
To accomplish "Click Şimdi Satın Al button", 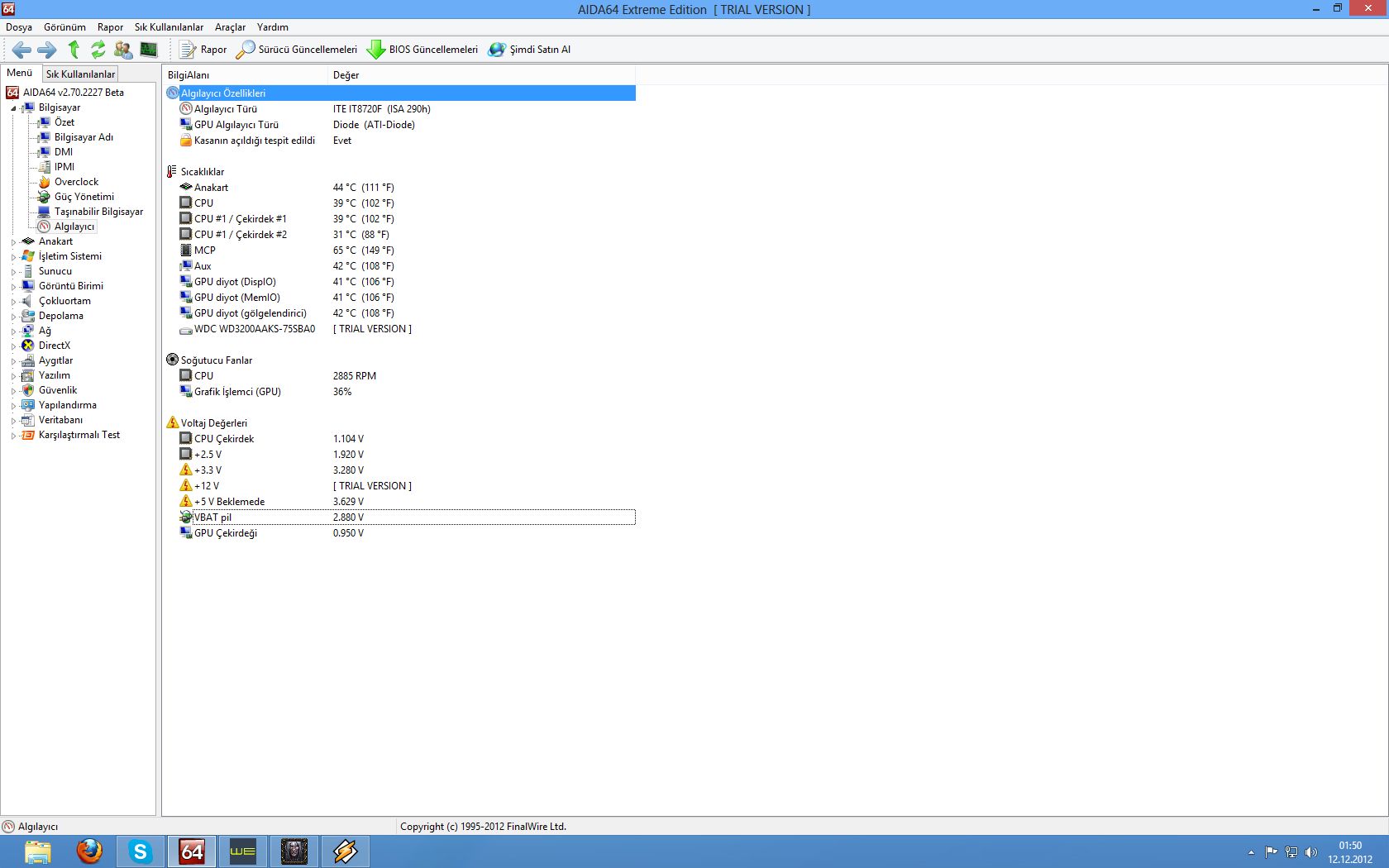I will (529, 50).
